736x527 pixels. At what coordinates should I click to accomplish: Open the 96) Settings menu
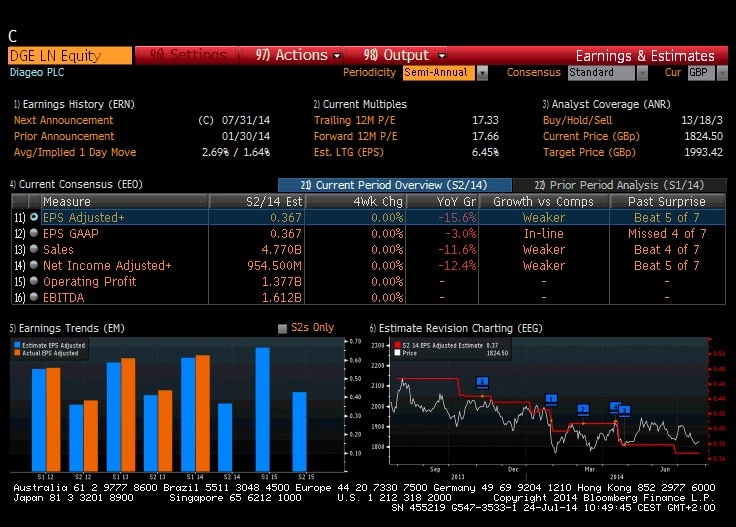(187, 55)
